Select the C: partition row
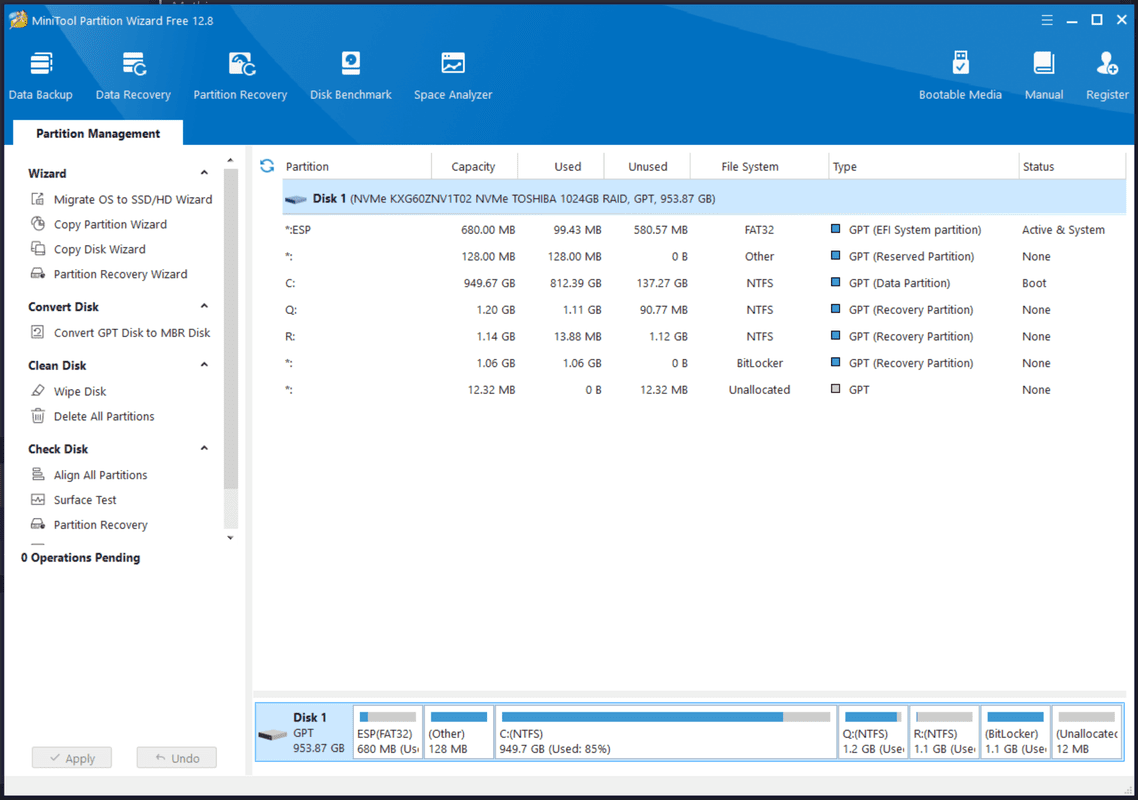 coord(704,283)
